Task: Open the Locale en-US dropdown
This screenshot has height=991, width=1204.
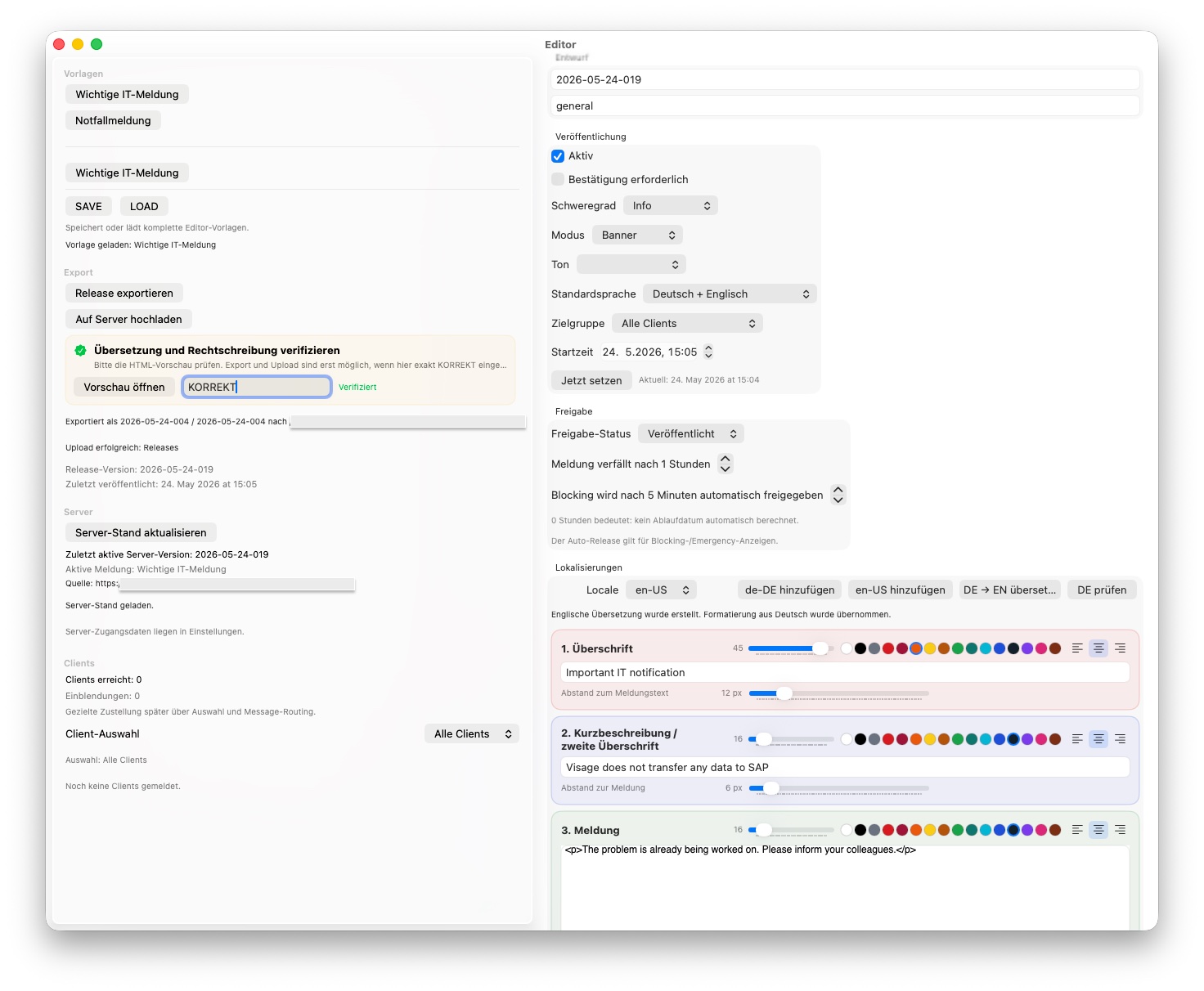Action: pyautogui.click(x=662, y=590)
